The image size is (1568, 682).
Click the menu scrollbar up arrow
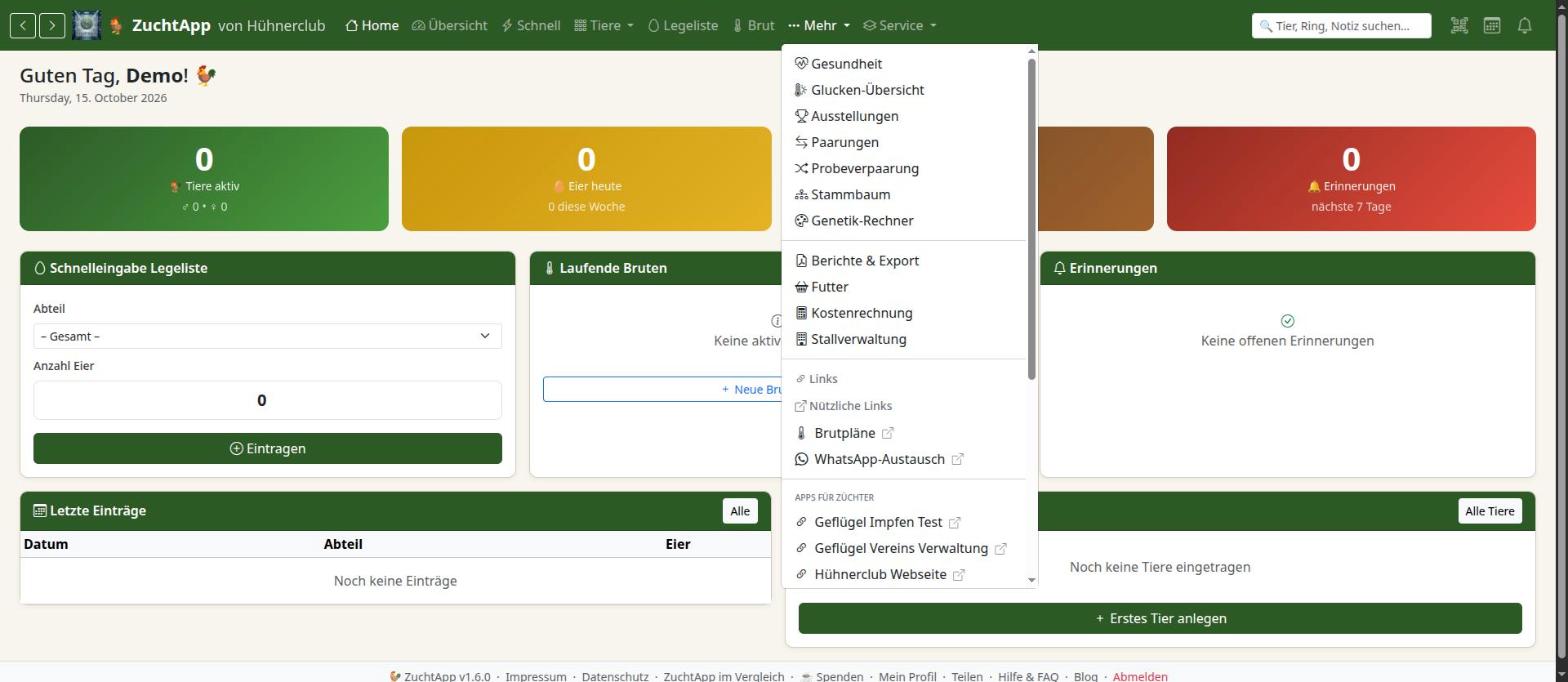point(1031,51)
